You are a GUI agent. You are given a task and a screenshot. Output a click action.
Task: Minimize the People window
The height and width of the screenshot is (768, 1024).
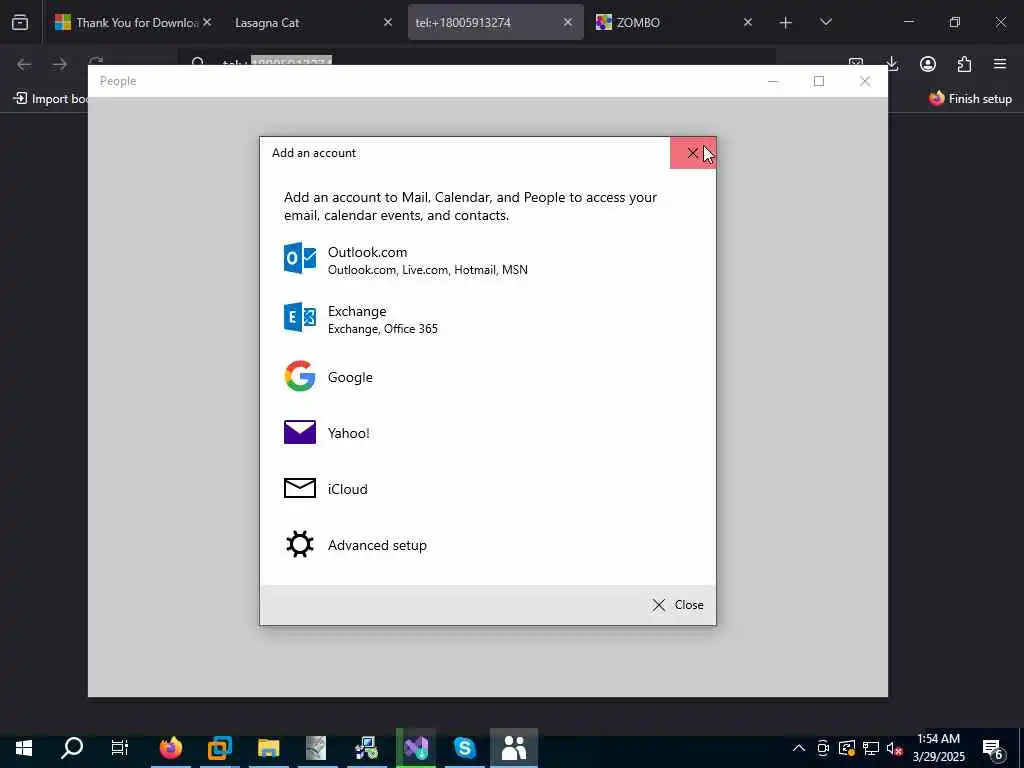coord(773,81)
